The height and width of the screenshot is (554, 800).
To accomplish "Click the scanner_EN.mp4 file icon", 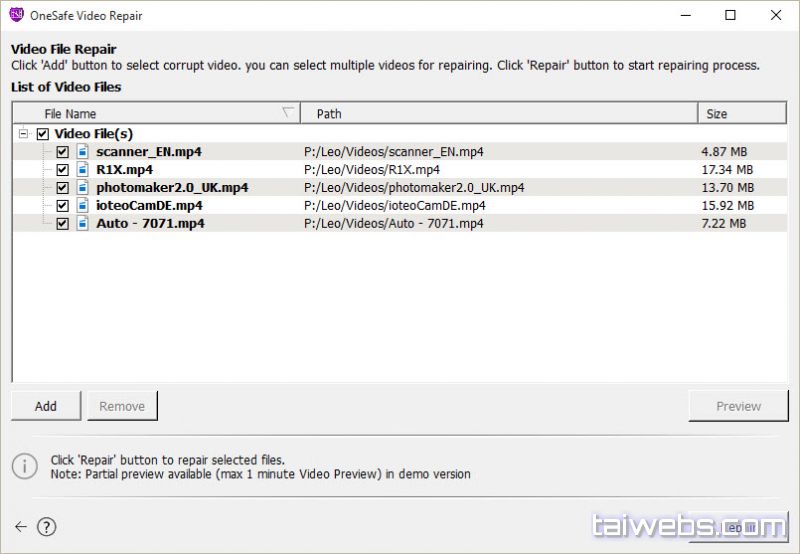I will [83, 152].
